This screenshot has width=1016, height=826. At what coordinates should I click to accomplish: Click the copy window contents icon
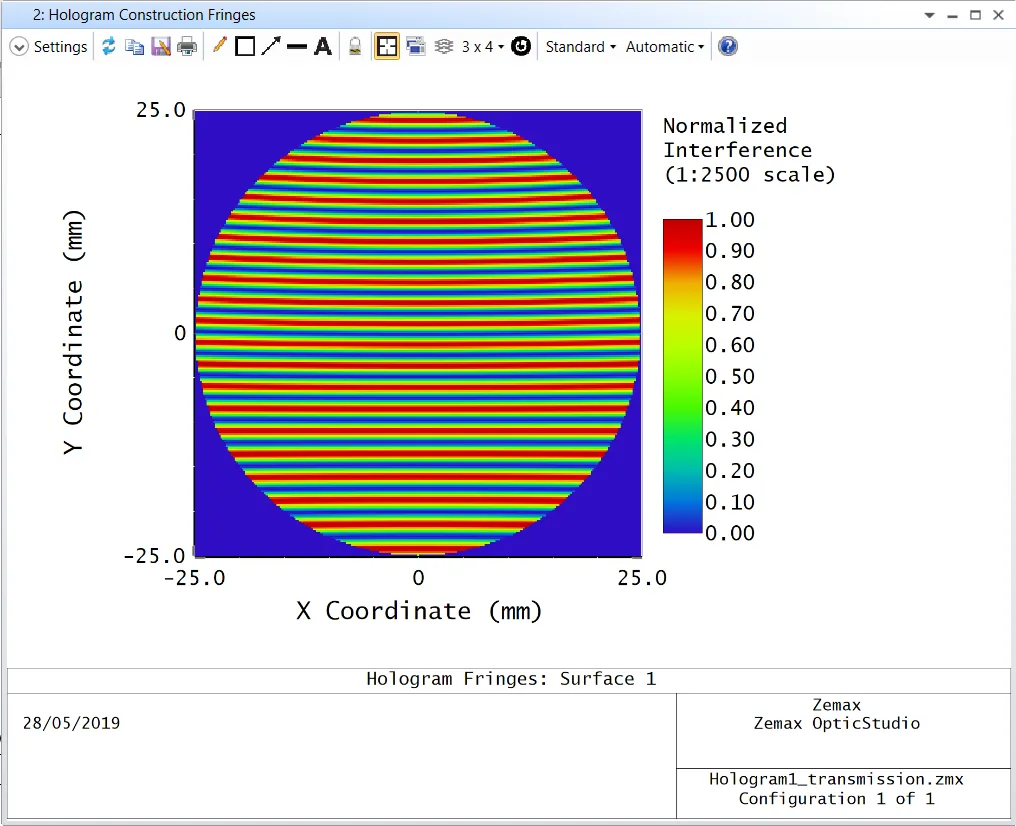134,47
